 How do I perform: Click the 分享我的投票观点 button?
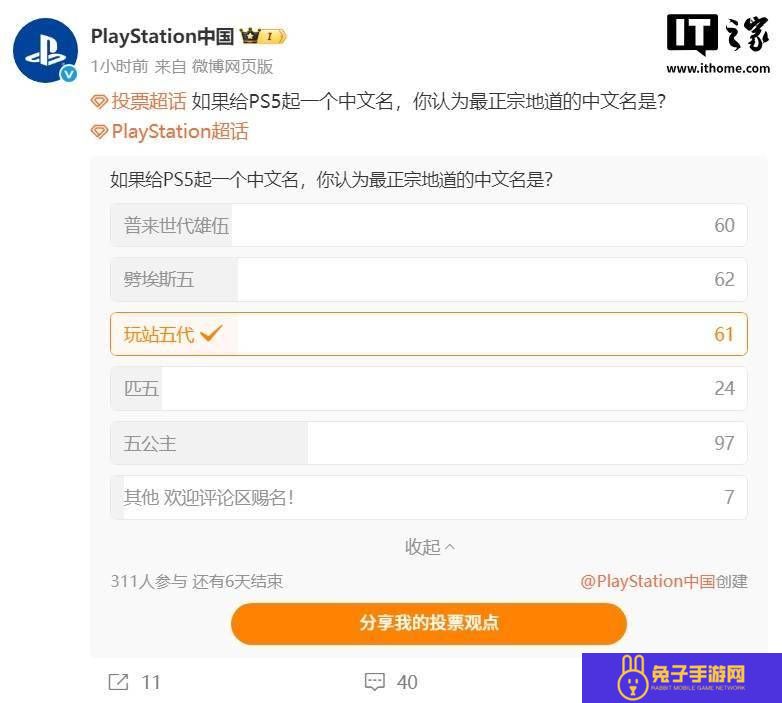(x=429, y=623)
